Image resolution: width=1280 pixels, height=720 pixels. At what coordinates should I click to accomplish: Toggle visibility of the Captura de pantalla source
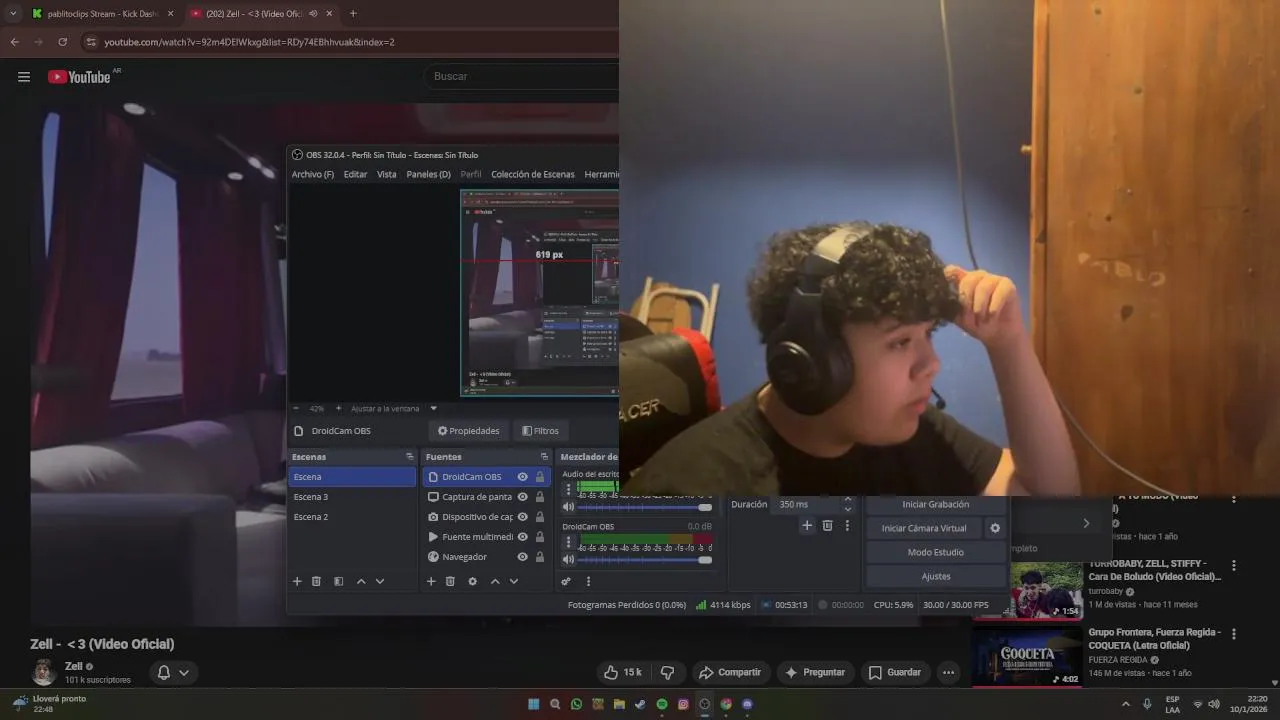[522, 497]
